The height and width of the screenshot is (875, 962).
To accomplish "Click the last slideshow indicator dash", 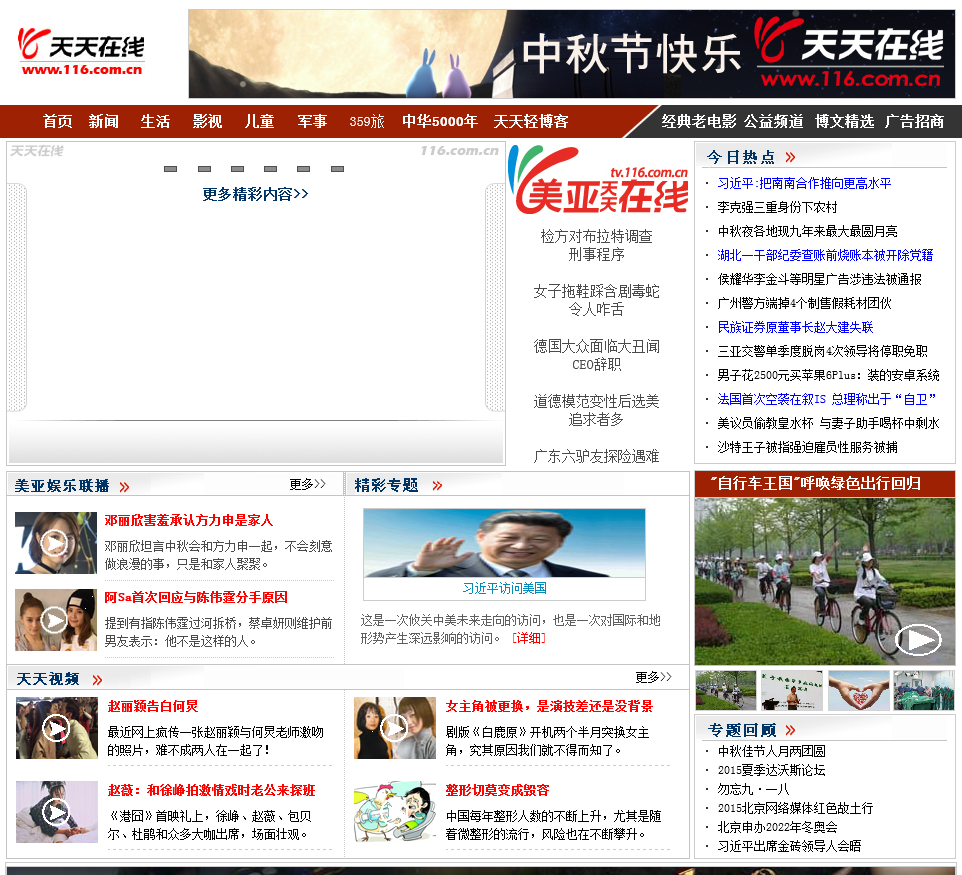I will pyautogui.click(x=337, y=169).
